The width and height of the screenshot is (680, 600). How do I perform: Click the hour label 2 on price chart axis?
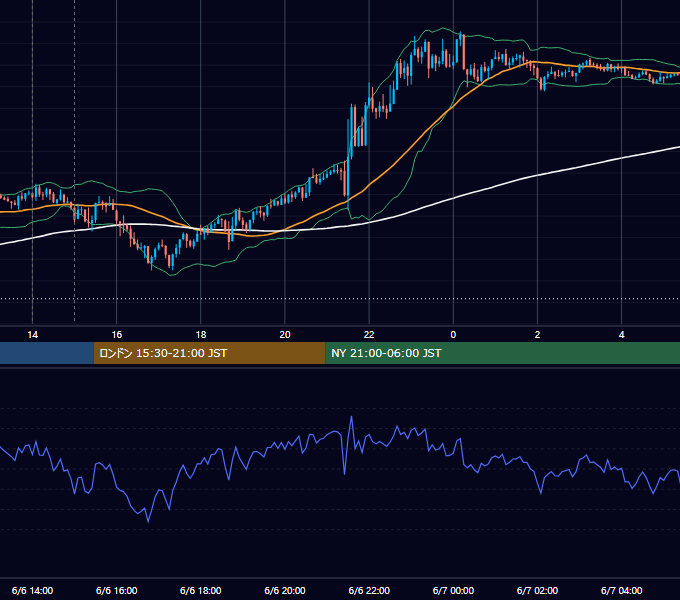click(537, 335)
